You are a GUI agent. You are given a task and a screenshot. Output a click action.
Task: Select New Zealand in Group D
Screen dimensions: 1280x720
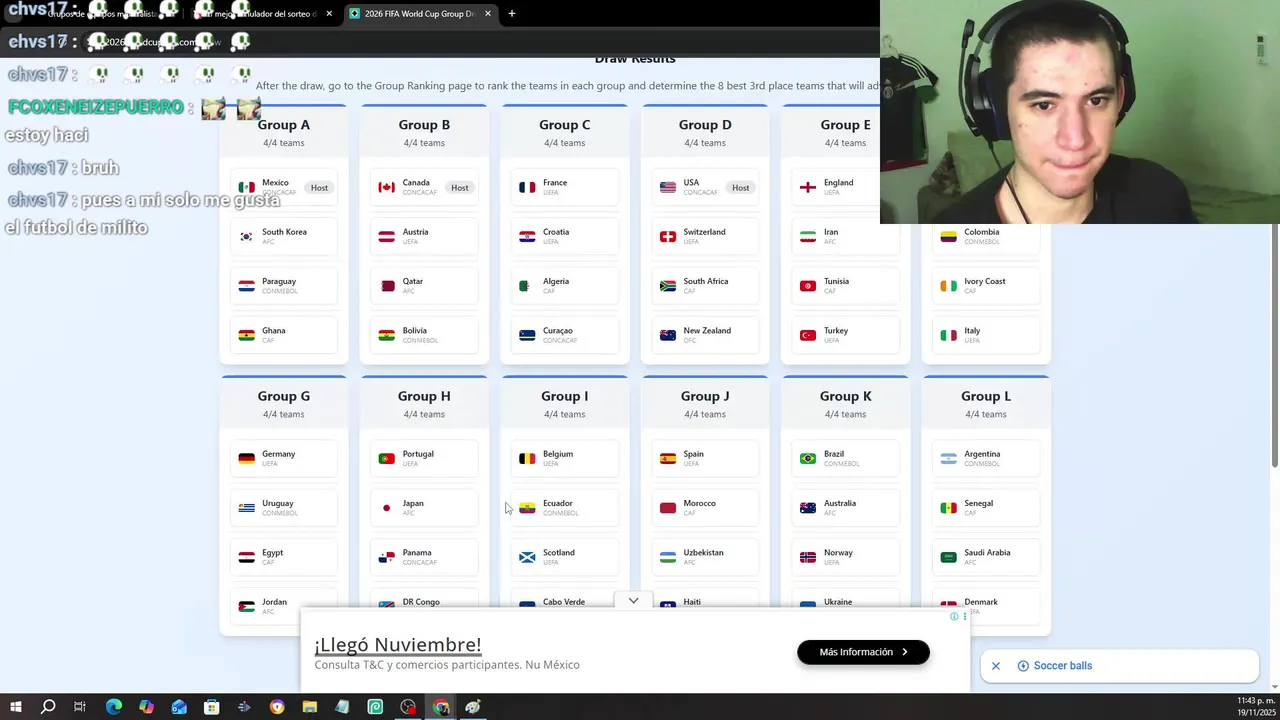(x=705, y=335)
